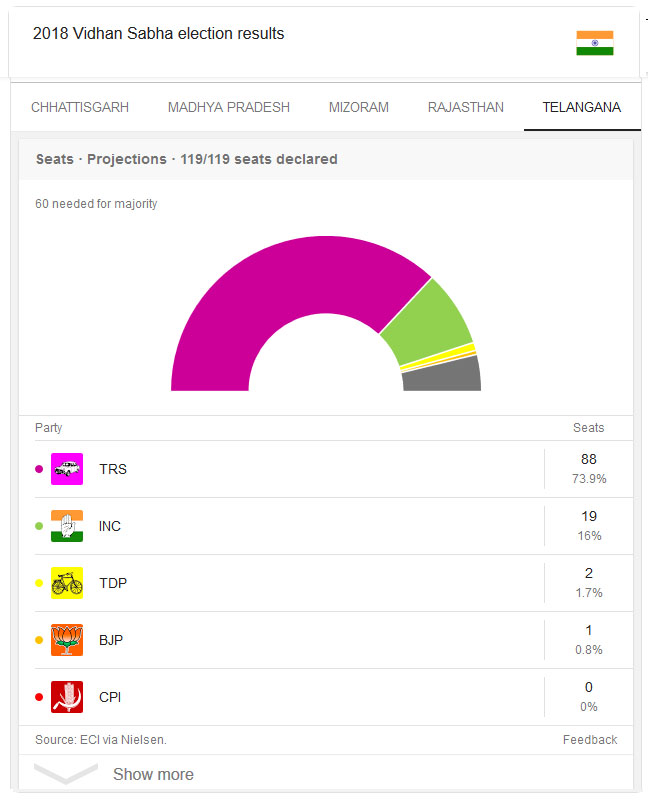Click the INC hand symbol icon
The image size is (648, 808).
(x=67, y=526)
